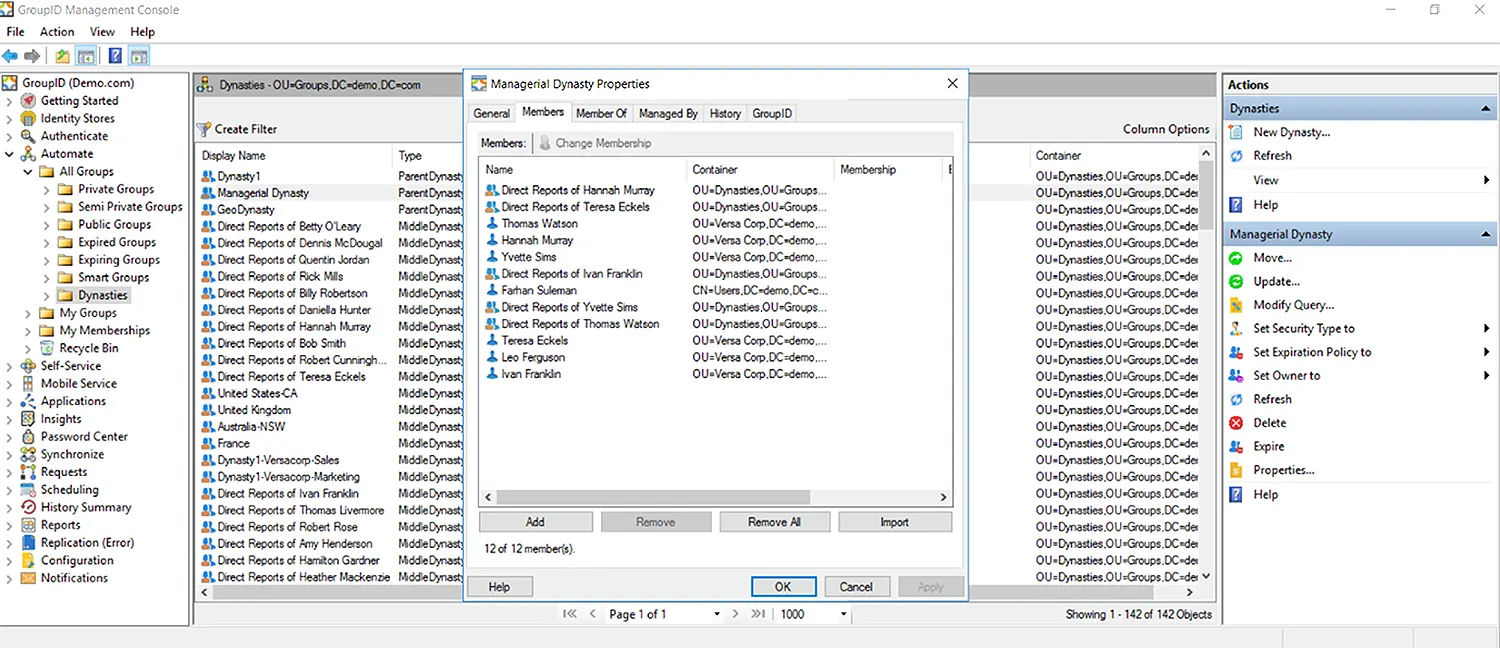Click the Expire action icon
This screenshot has height=648, width=1500.
point(1236,447)
